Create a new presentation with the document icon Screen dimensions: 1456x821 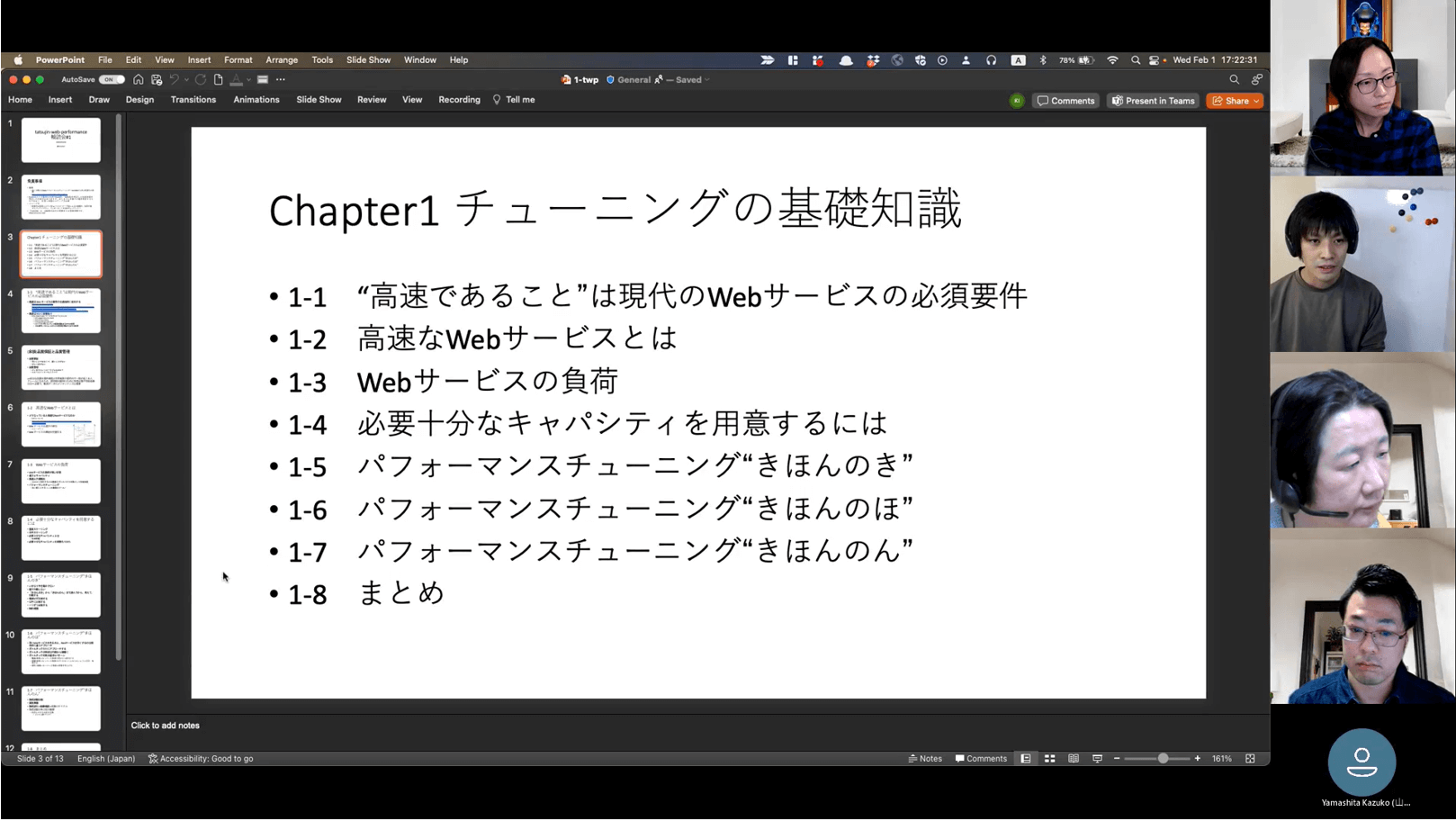coord(218,79)
